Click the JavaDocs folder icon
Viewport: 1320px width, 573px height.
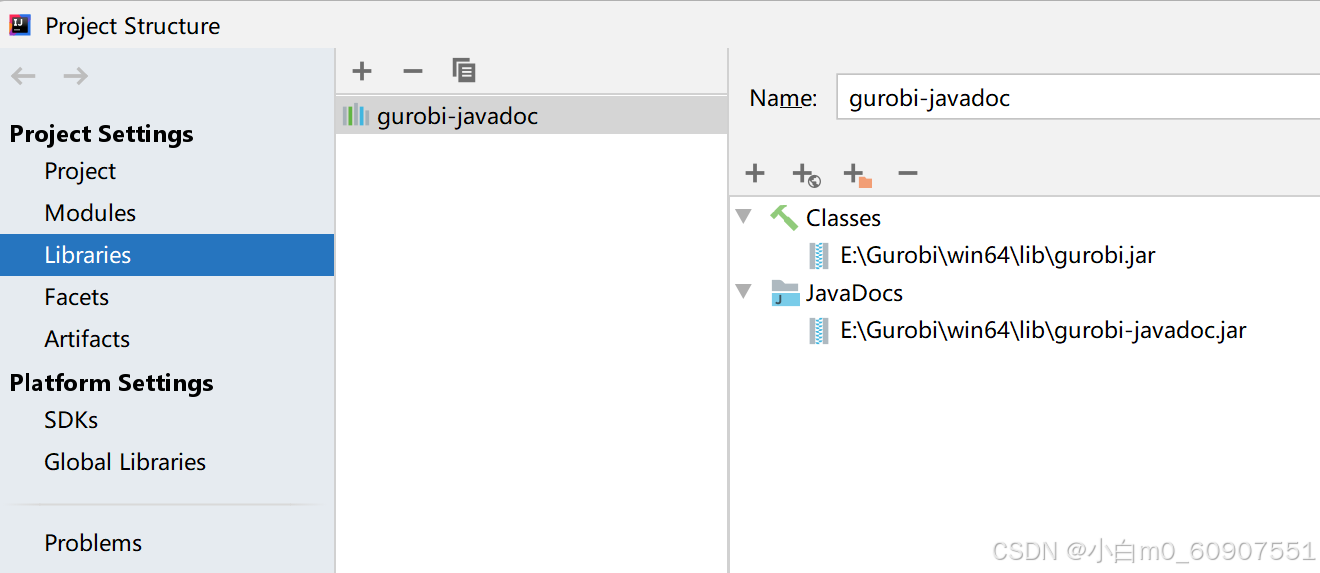785,293
